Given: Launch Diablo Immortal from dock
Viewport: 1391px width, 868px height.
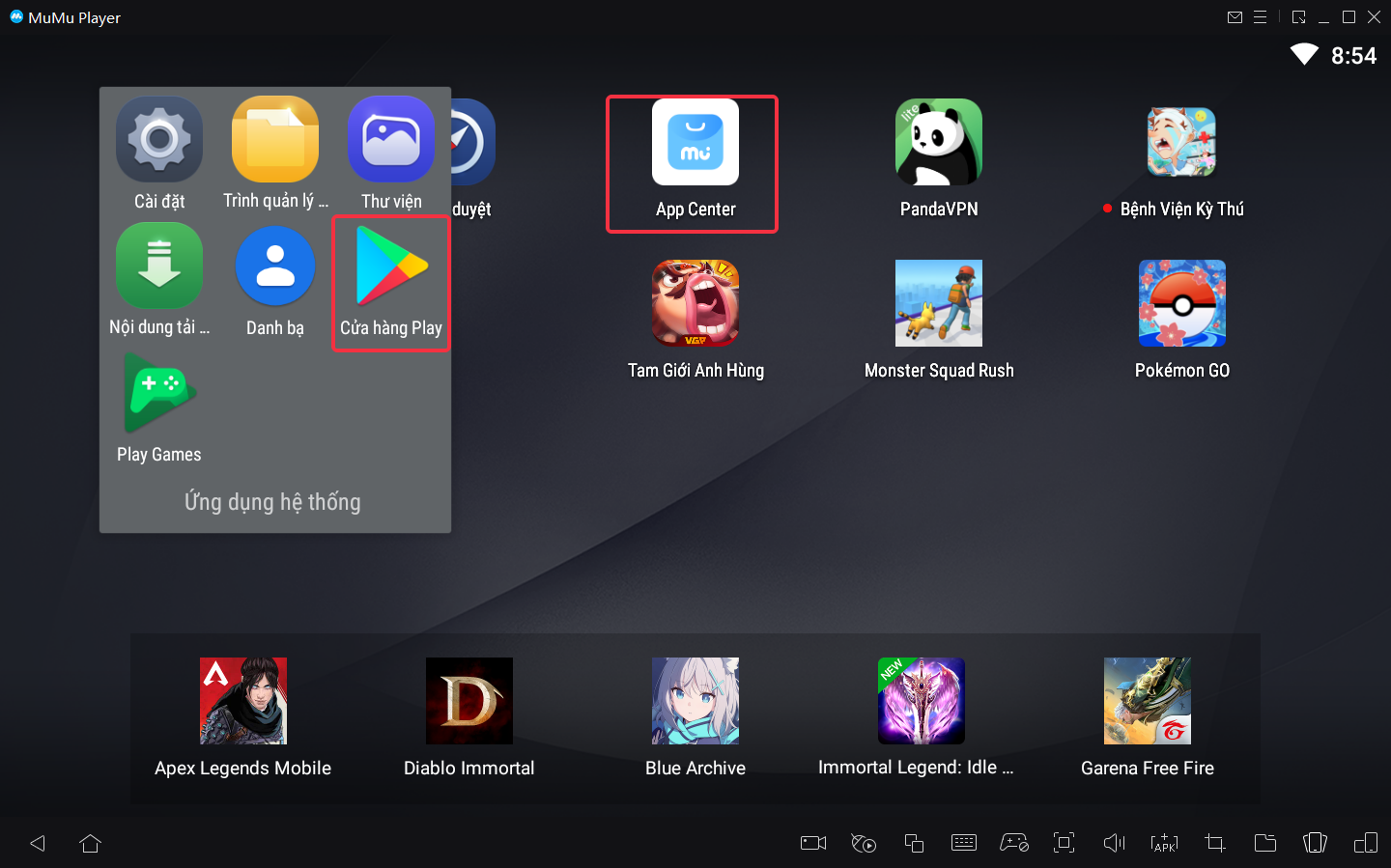Looking at the screenshot, I should tap(468, 701).
